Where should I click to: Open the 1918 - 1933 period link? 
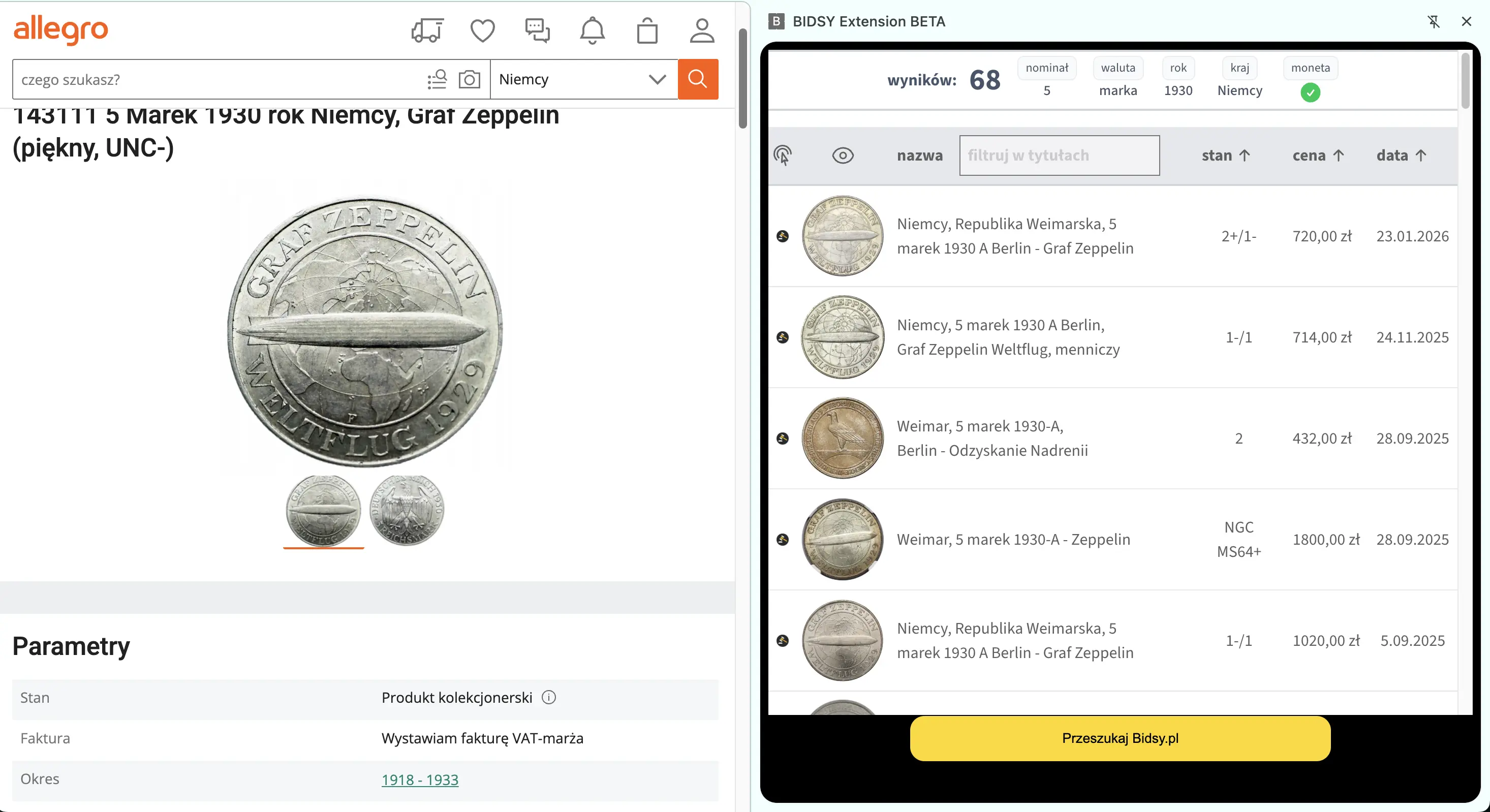(x=420, y=779)
